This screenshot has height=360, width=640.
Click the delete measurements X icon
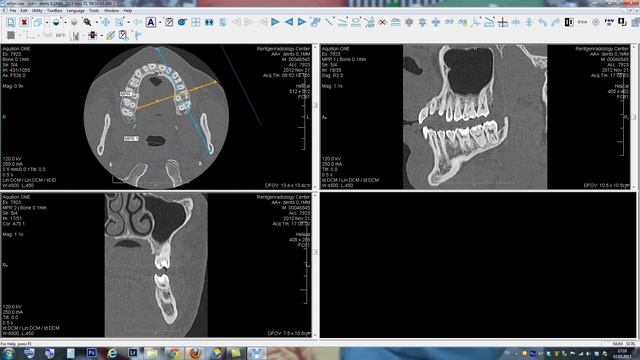coord(382,22)
